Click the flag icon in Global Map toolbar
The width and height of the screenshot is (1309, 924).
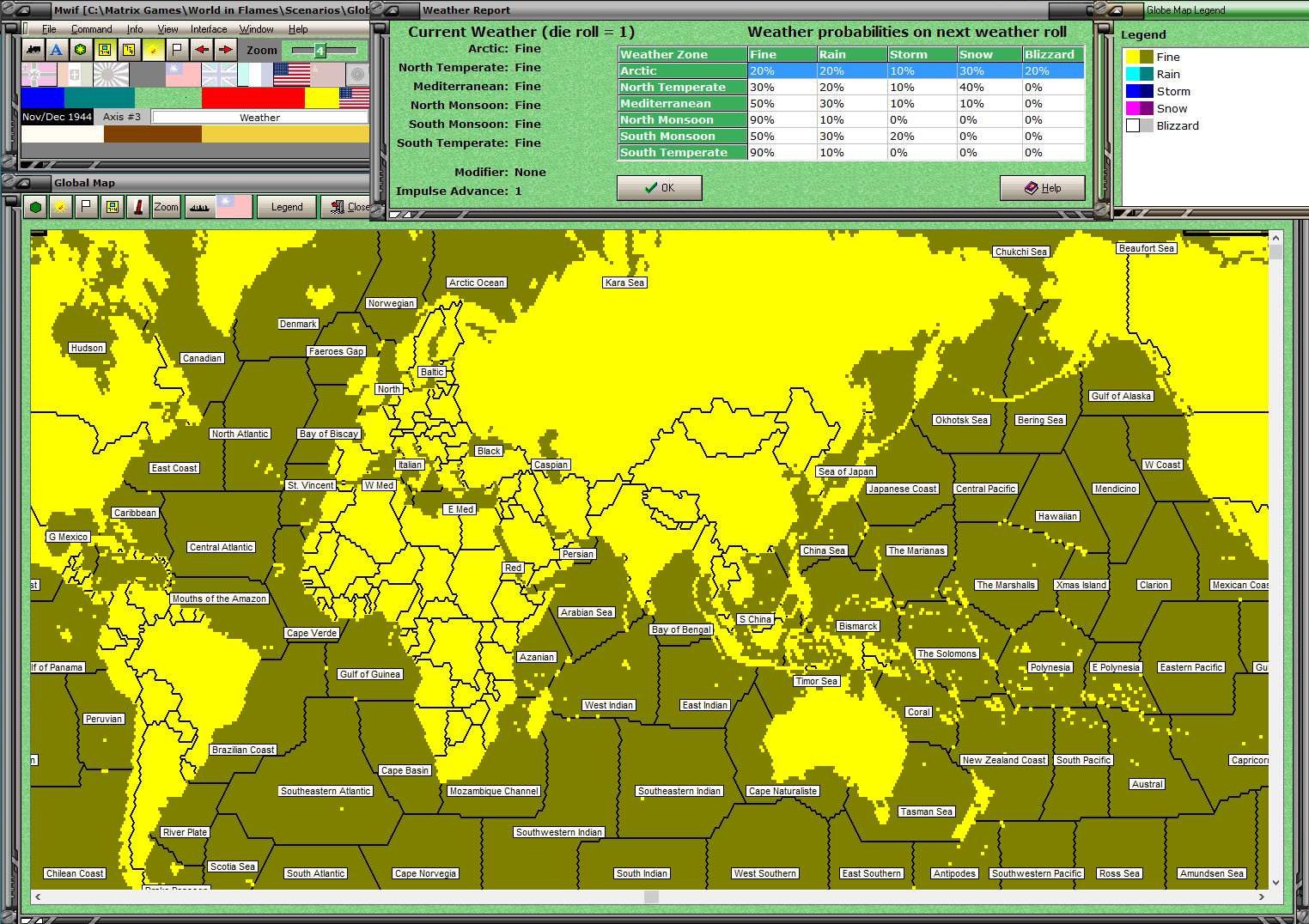pyautogui.click(x=86, y=207)
